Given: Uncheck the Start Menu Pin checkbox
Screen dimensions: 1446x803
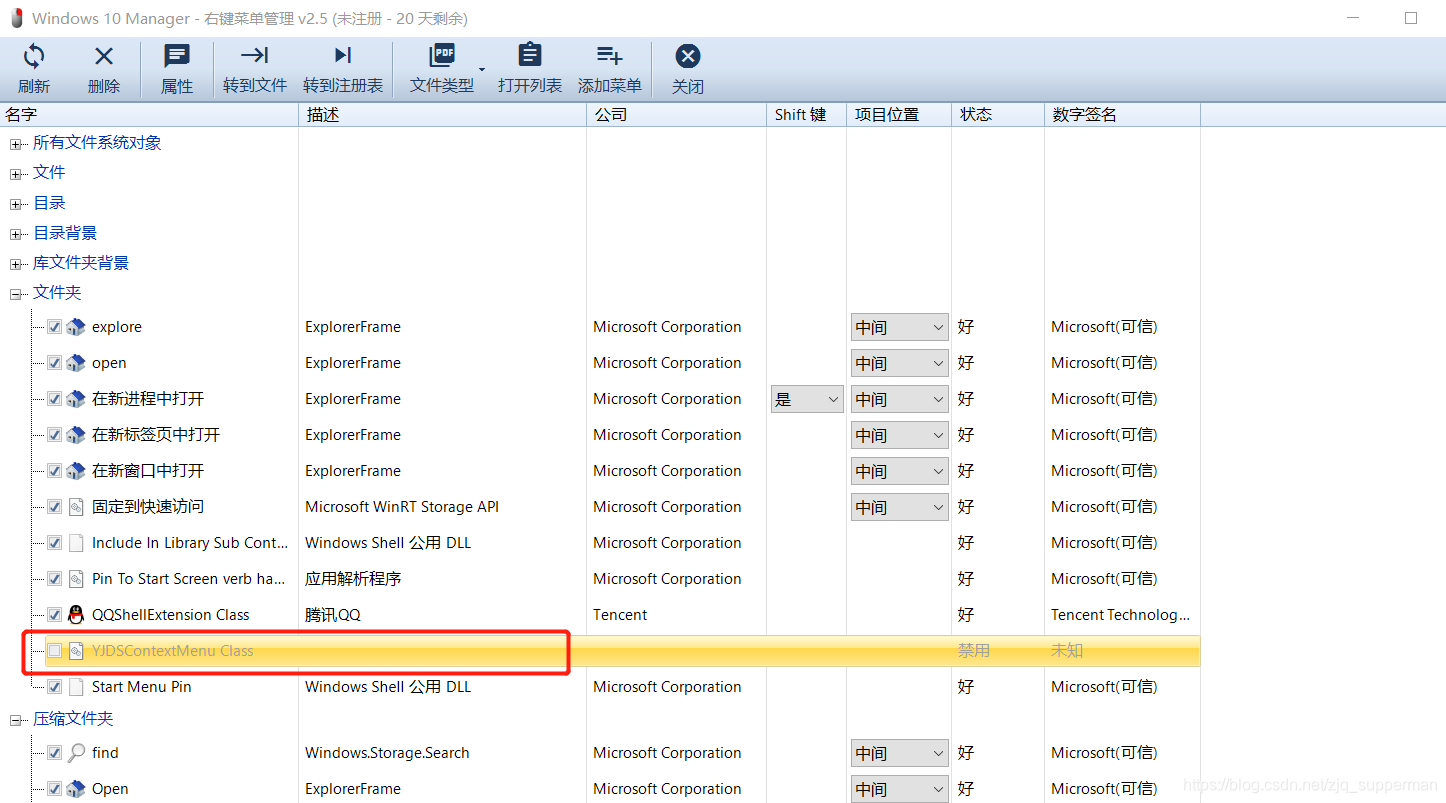Looking at the screenshot, I should pyautogui.click(x=54, y=687).
